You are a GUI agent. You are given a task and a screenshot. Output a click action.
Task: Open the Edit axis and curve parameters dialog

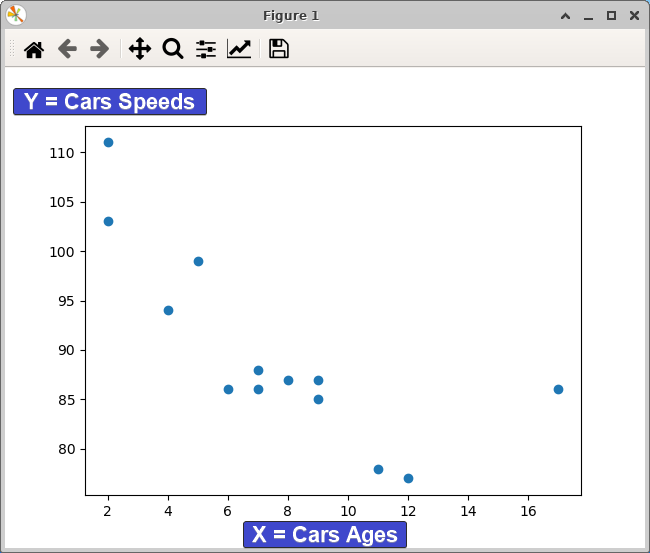(239, 49)
